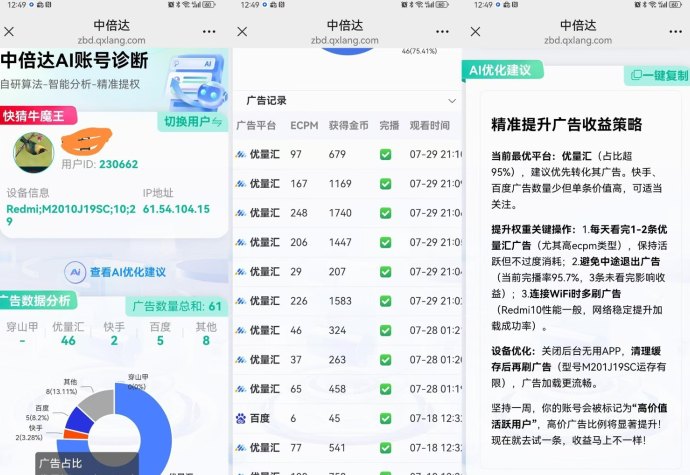Tap the 获得金币 column header

coord(349,125)
